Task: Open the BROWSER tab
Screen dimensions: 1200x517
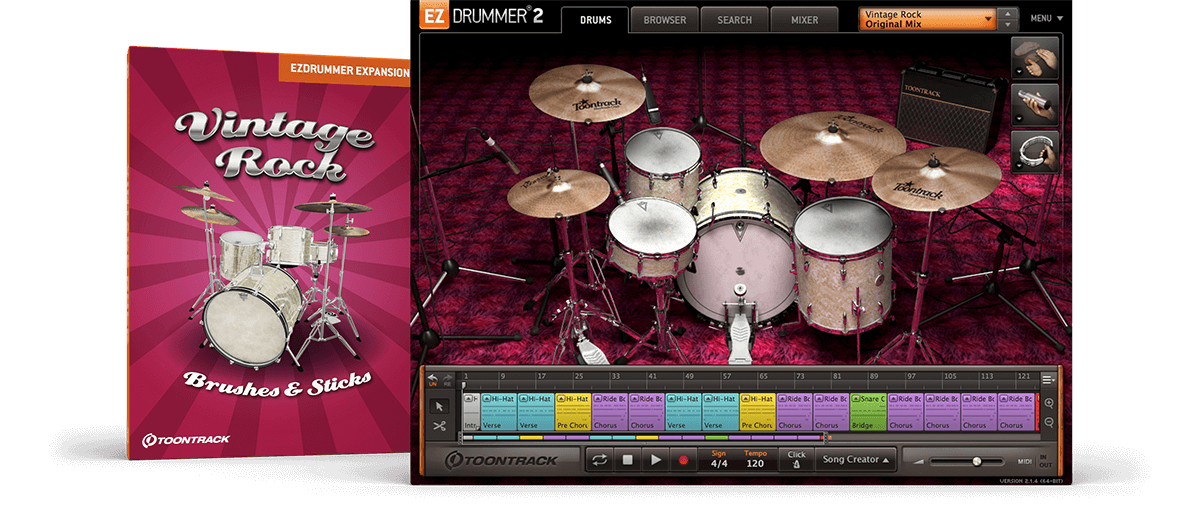Action: click(x=665, y=20)
